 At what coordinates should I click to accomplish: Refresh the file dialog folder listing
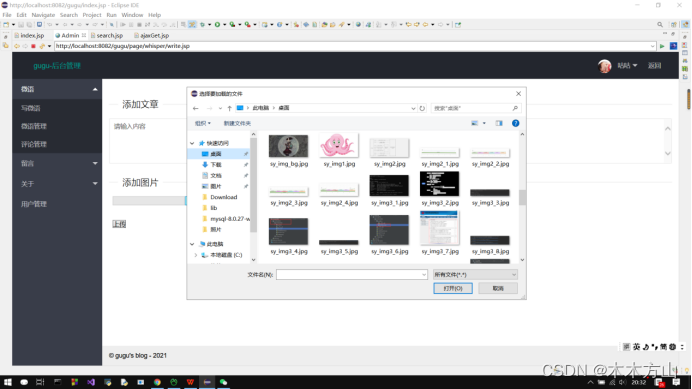[x=422, y=108]
